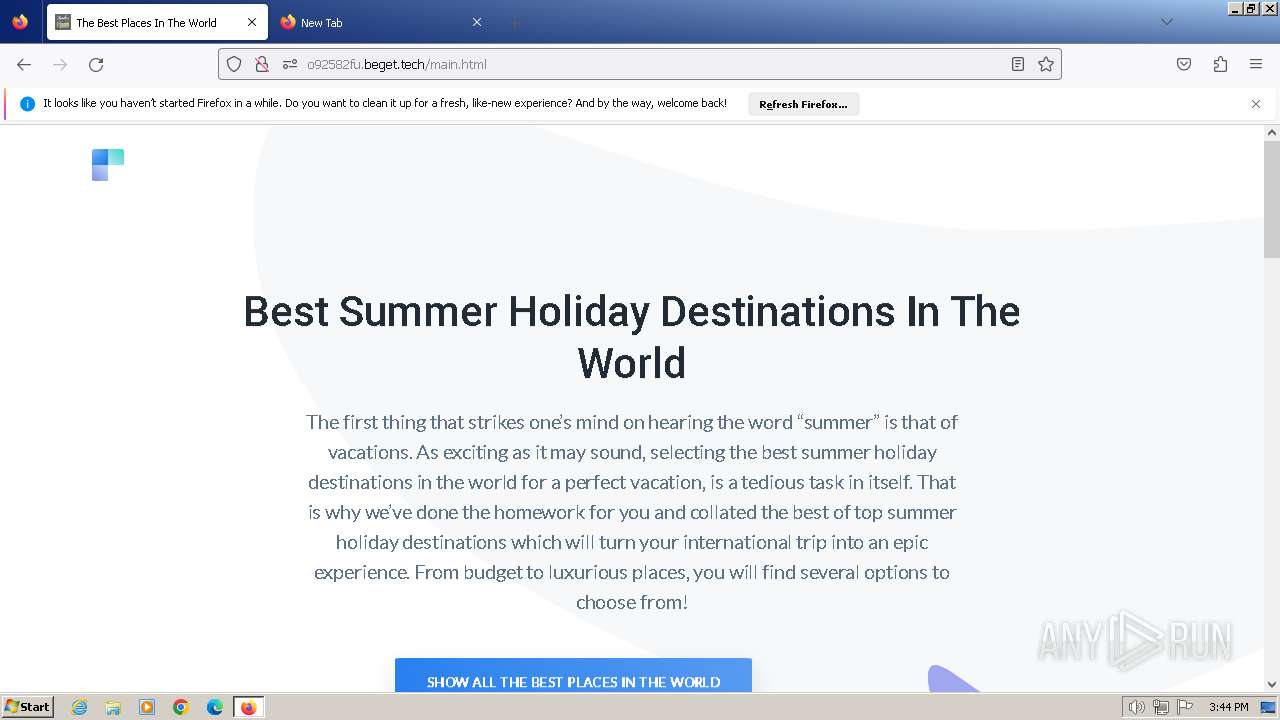Open the tracking protection shield icon
This screenshot has width=1280, height=720.
234,64
